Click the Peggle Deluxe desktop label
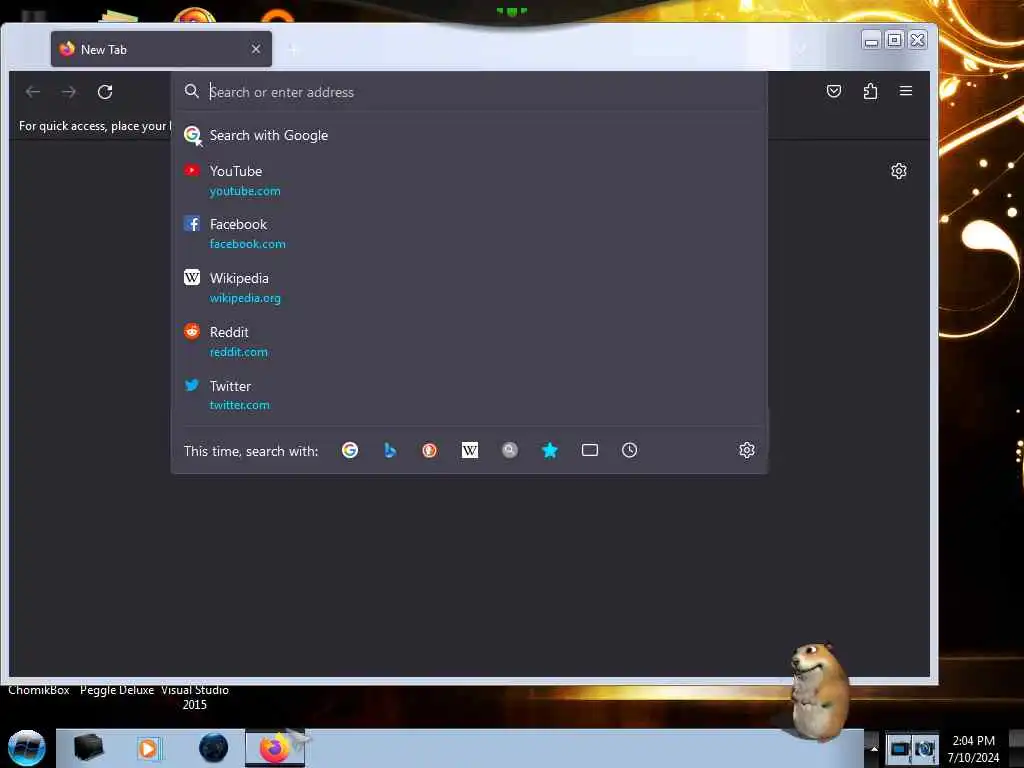The width and height of the screenshot is (1024, 768). (x=117, y=690)
